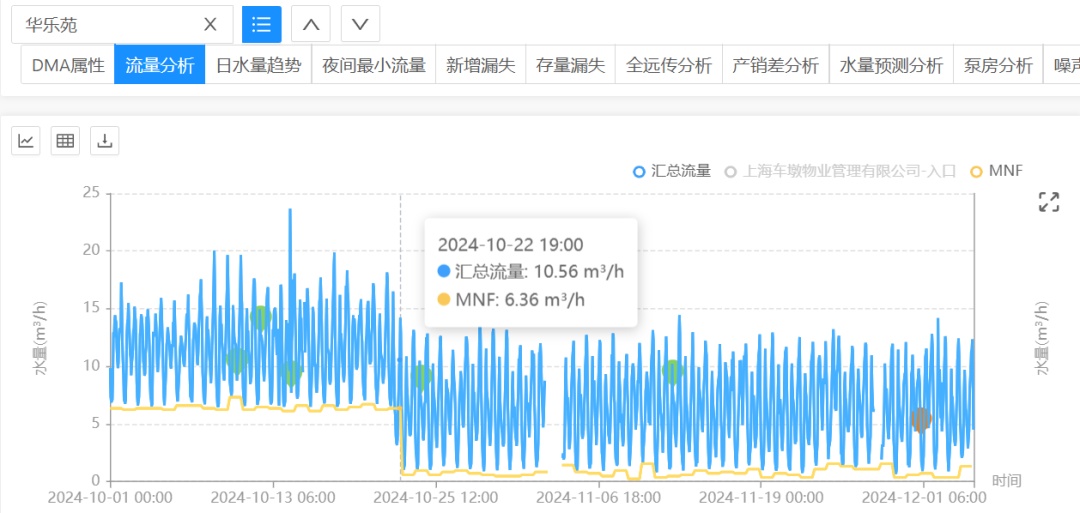This screenshot has height=513, width=1080.
Task: Switch to 泵房分析 tab
Action: 998,65
